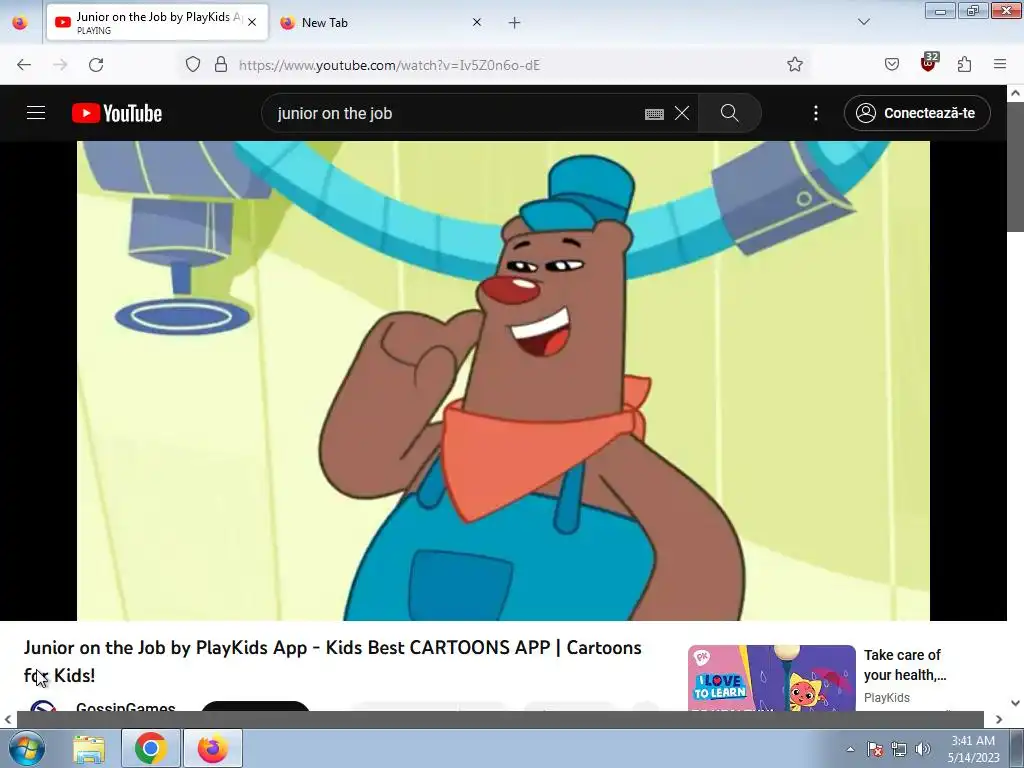
Task: Go back one page in Firefox
Action: 24,64
